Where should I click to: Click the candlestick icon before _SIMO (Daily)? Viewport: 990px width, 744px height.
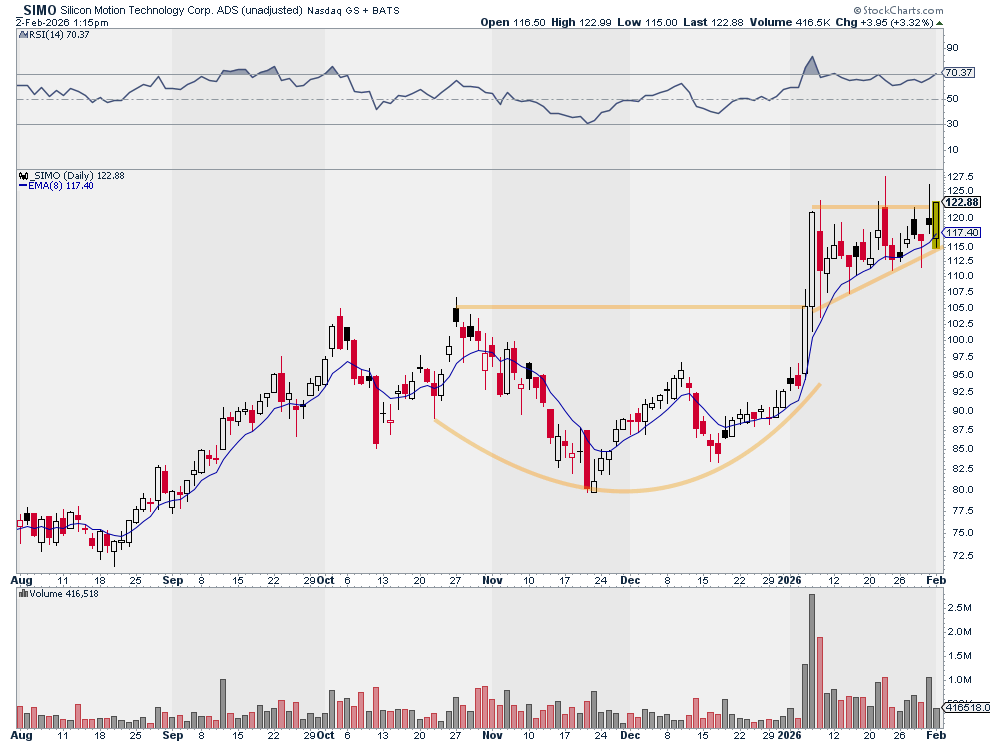tap(23, 176)
